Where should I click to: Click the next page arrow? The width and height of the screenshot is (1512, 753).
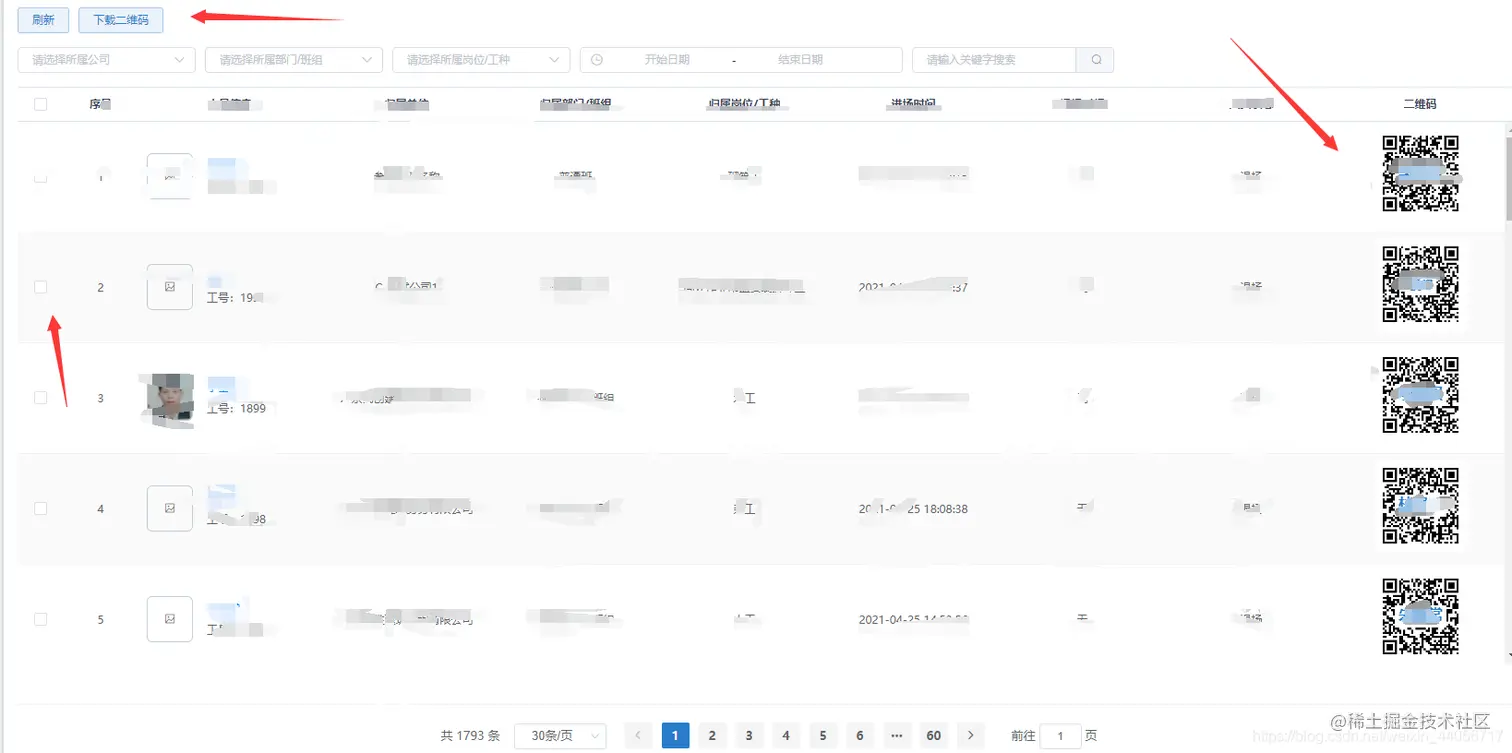[x=971, y=736]
